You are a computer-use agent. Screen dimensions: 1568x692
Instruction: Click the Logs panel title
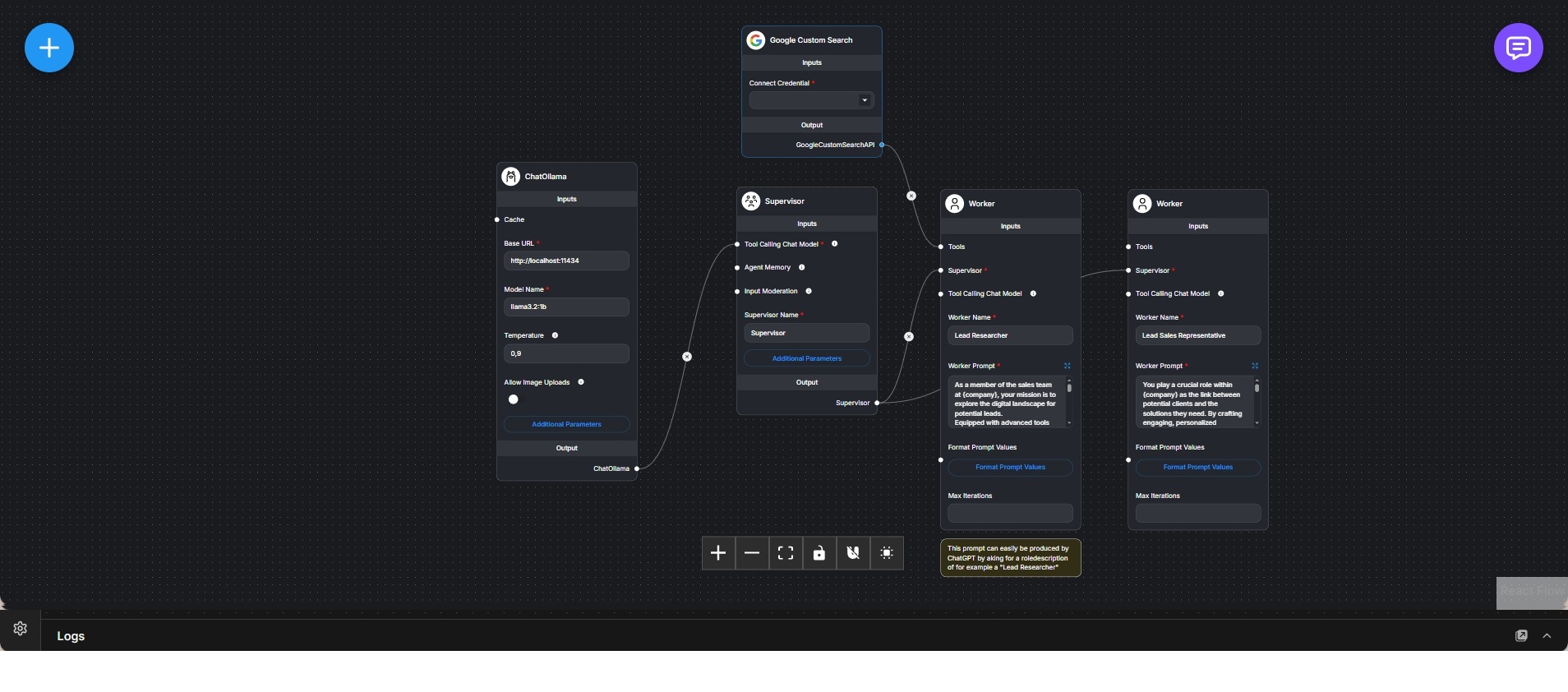click(x=71, y=636)
